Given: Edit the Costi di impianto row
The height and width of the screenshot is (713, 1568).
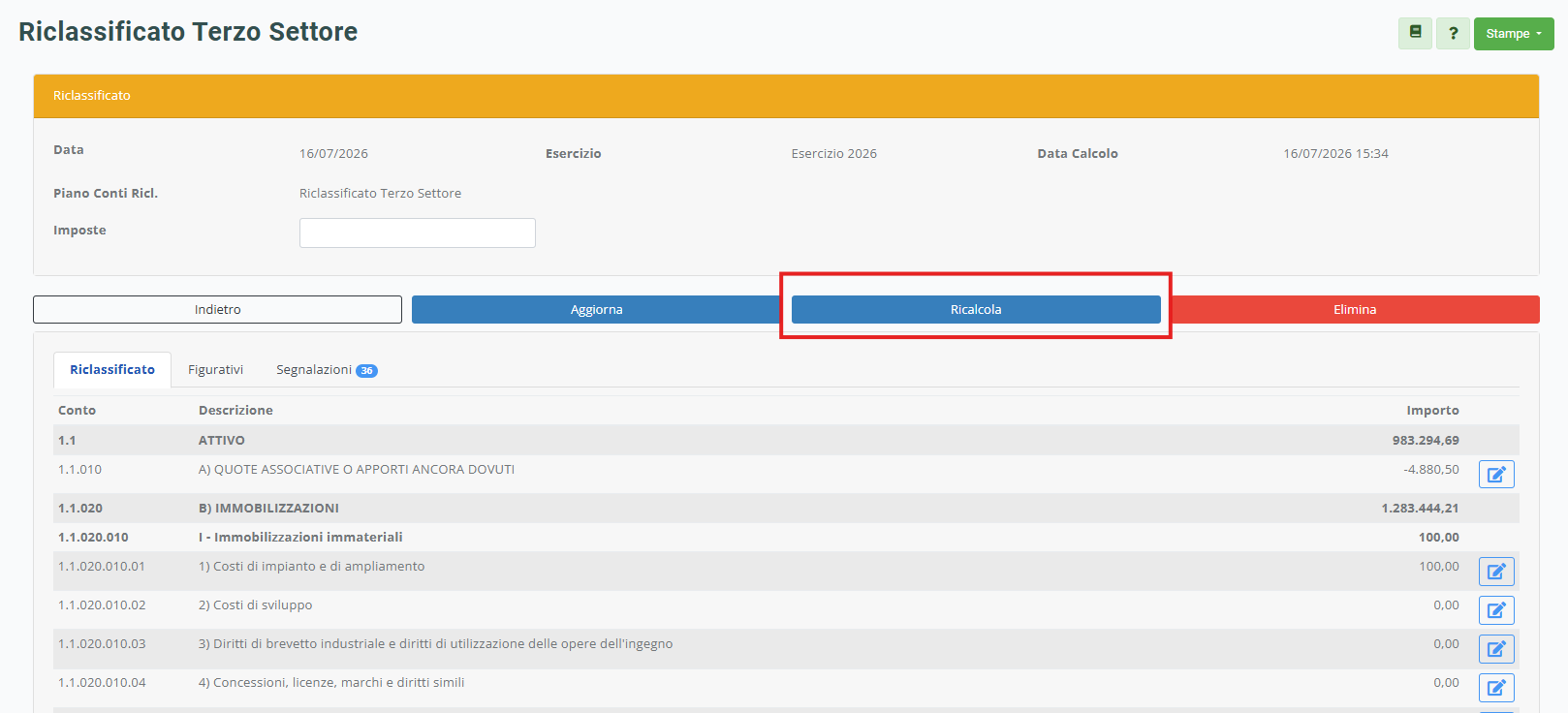Looking at the screenshot, I should tap(1496, 571).
